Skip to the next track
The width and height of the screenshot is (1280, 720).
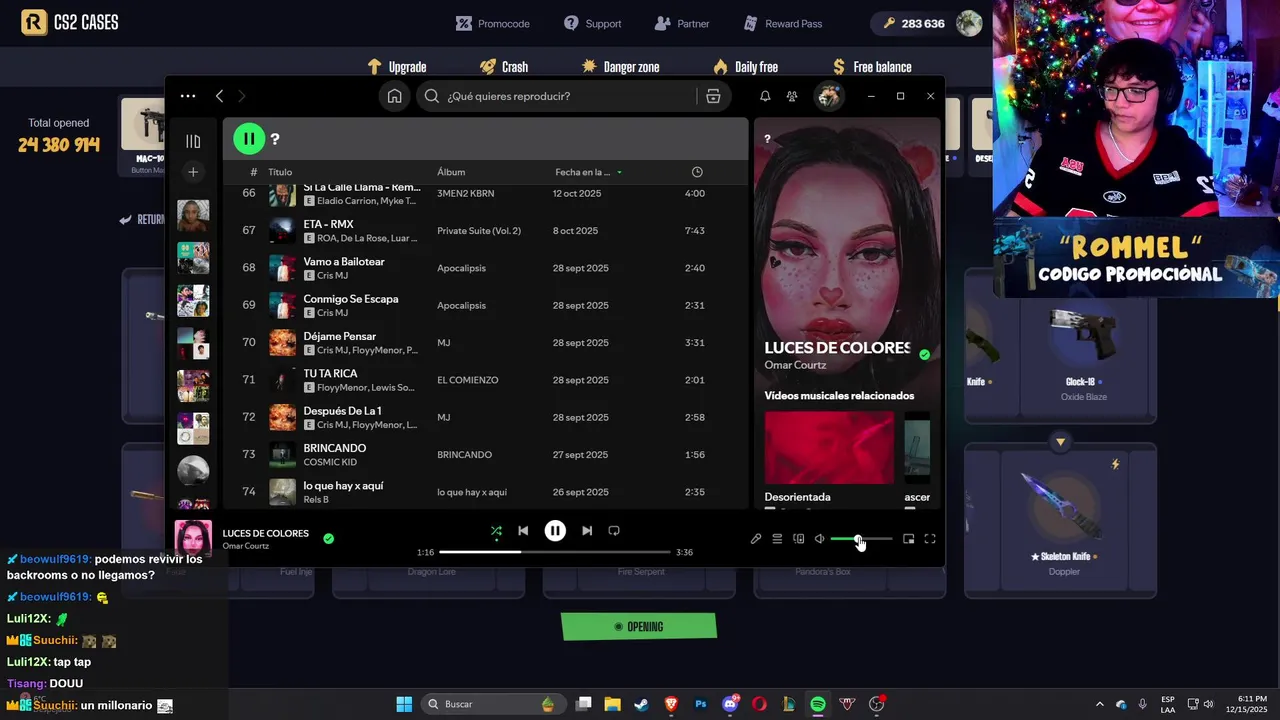[x=587, y=531]
